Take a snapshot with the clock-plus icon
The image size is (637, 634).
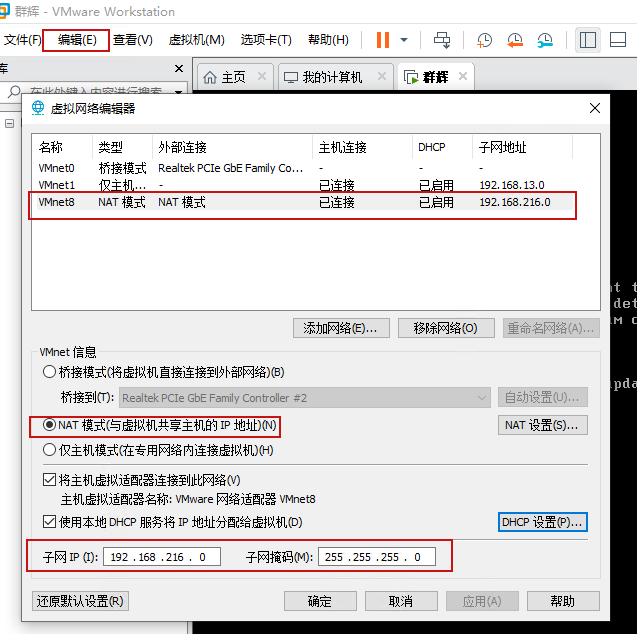[x=484, y=40]
